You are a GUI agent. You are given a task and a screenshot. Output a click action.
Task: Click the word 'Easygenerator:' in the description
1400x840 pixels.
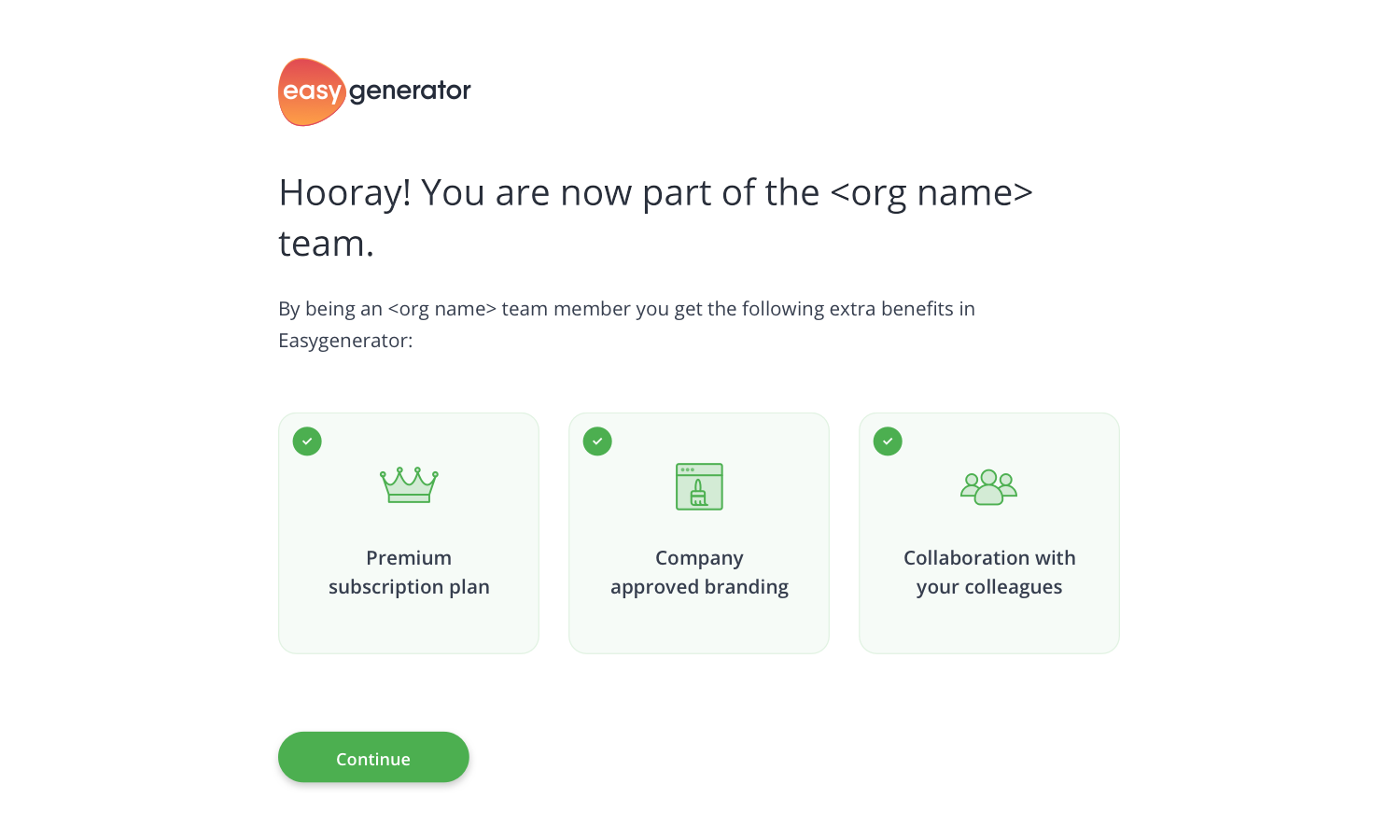345,341
